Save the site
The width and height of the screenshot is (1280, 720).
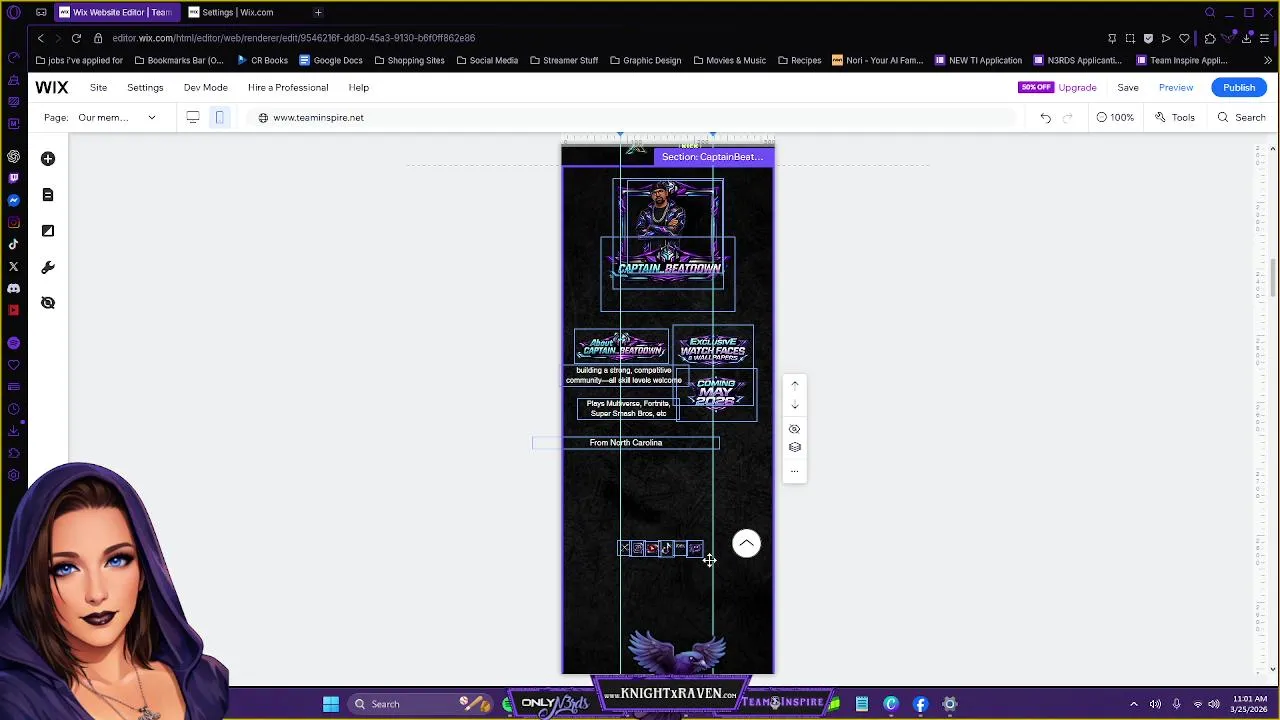pyautogui.click(x=1128, y=88)
